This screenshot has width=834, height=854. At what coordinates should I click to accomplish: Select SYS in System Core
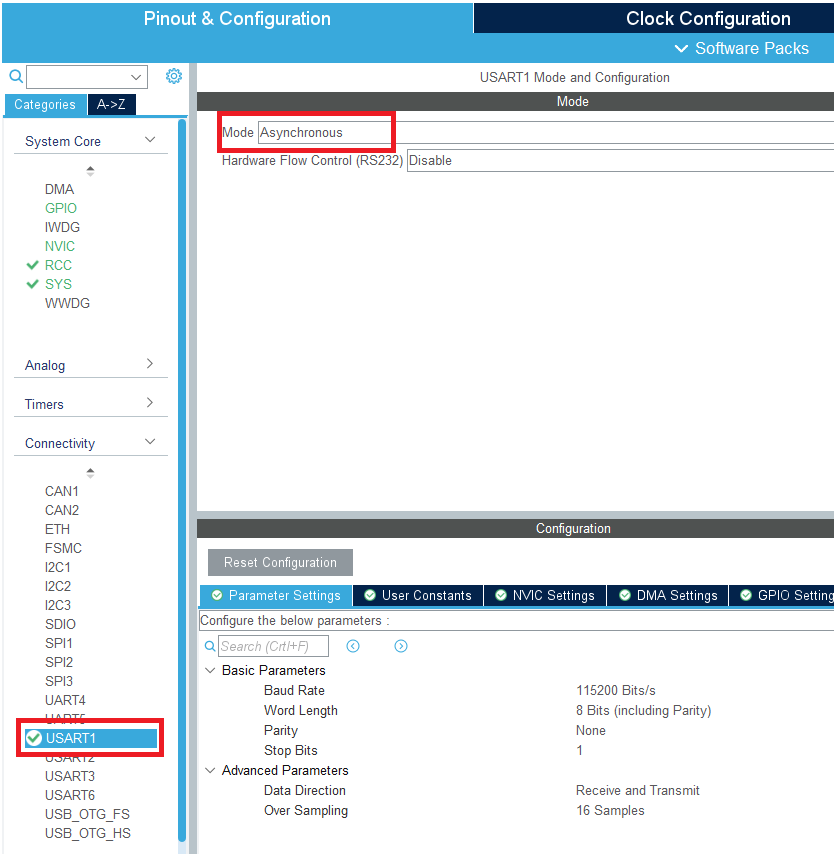[x=58, y=284]
